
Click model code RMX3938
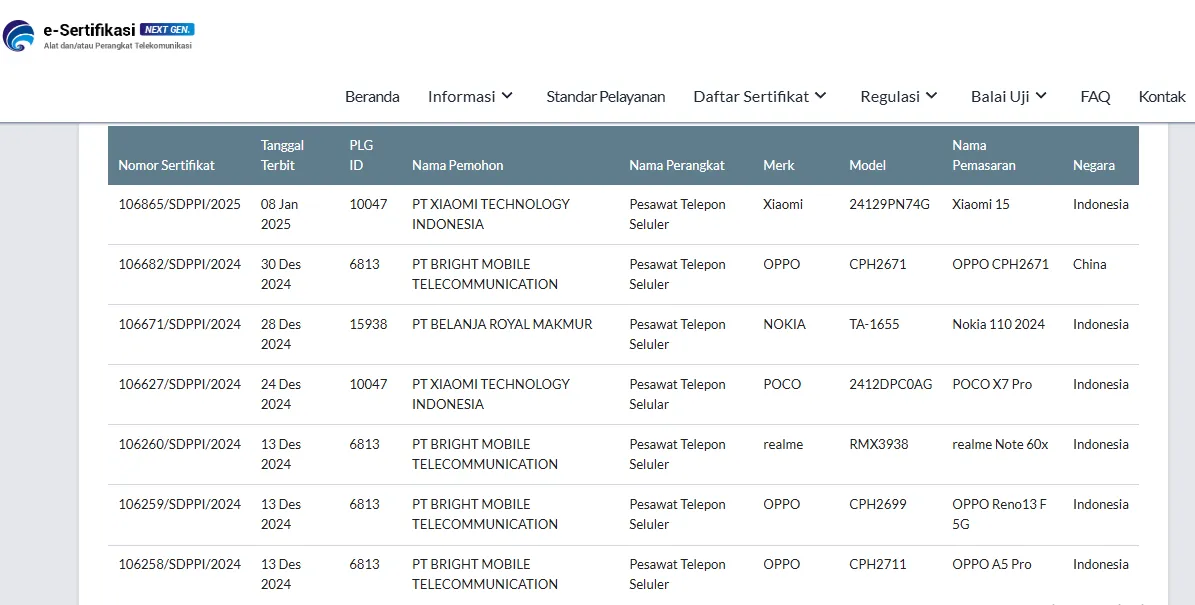point(878,444)
